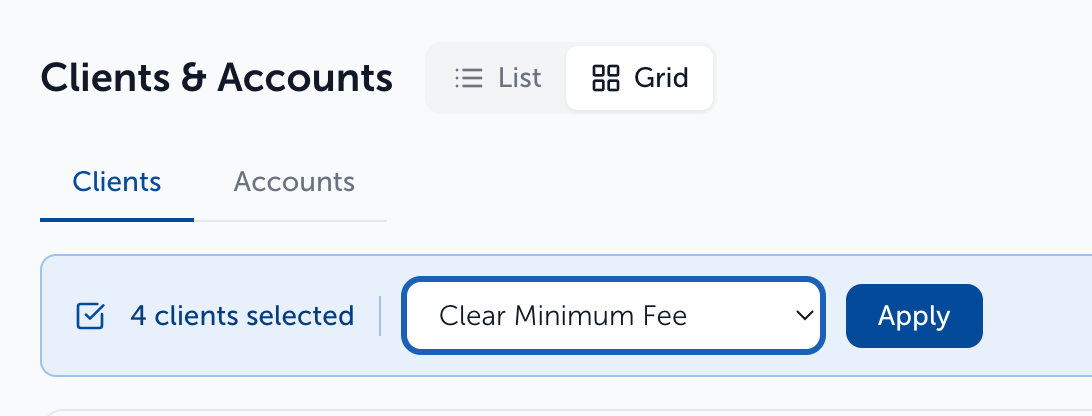1092x416 pixels.
Task: Switch to the Accounts tab
Action: (294, 182)
